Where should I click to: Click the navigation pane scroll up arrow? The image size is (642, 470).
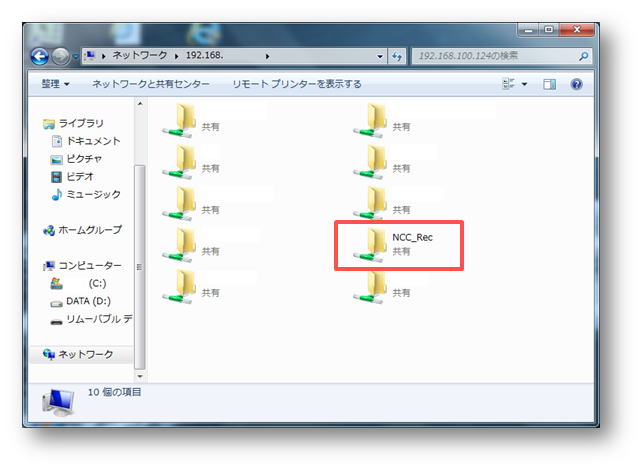[140, 104]
